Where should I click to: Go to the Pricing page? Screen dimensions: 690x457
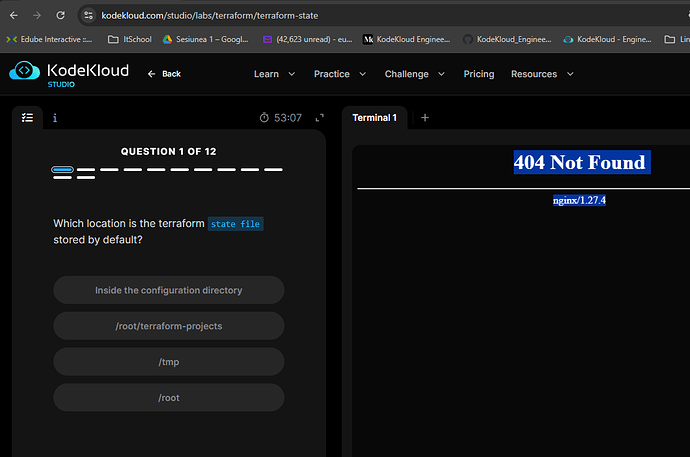pos(479,74)
